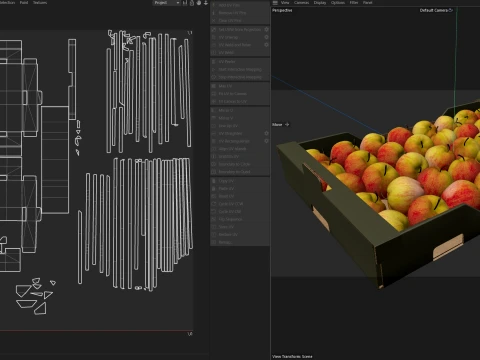The image size is (480, 360).
Task: Click the UV Unwrap icon
Action: pyautogui.click(x=214, y=37)
